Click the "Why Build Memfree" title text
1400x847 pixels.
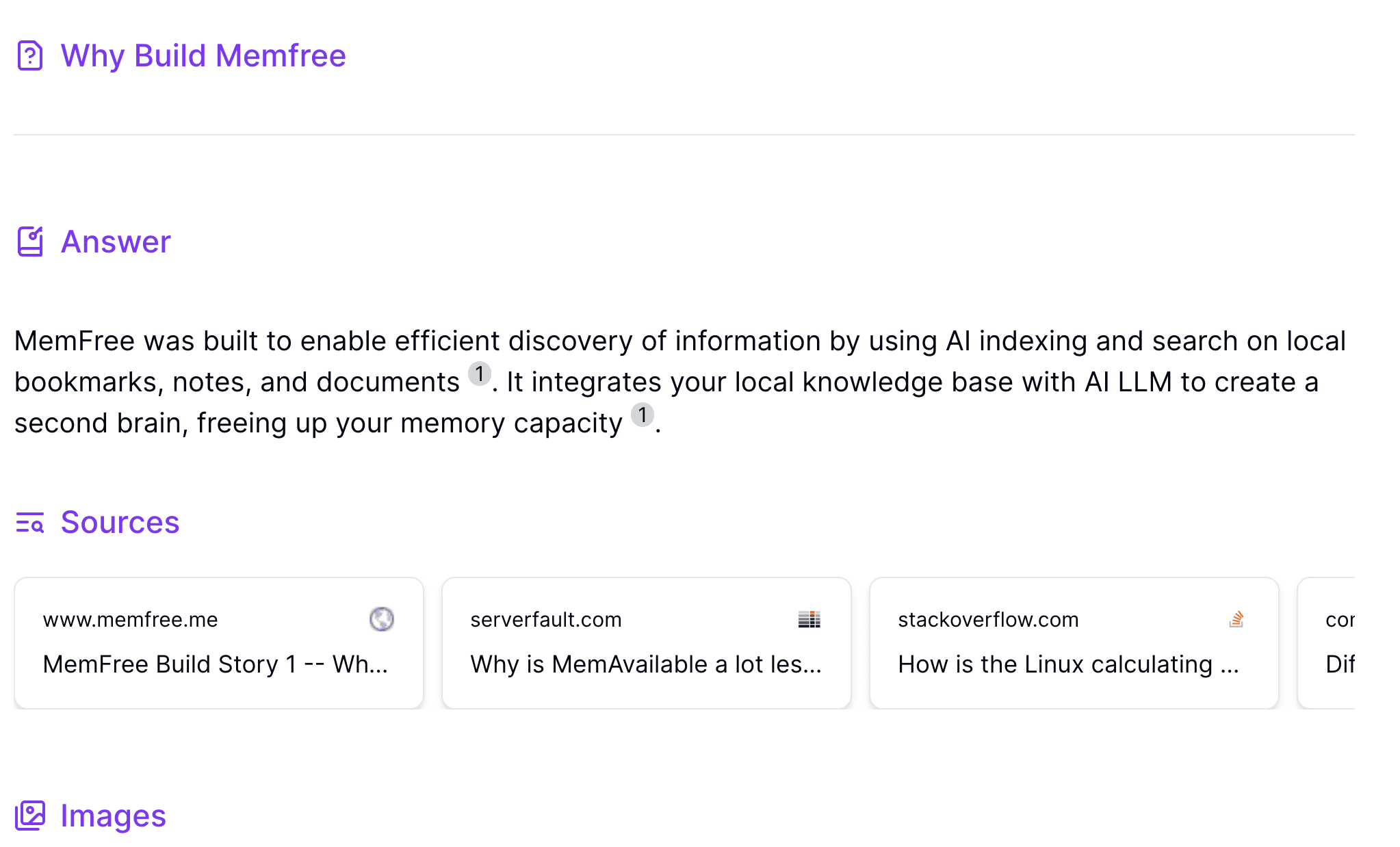click(203, 55)
